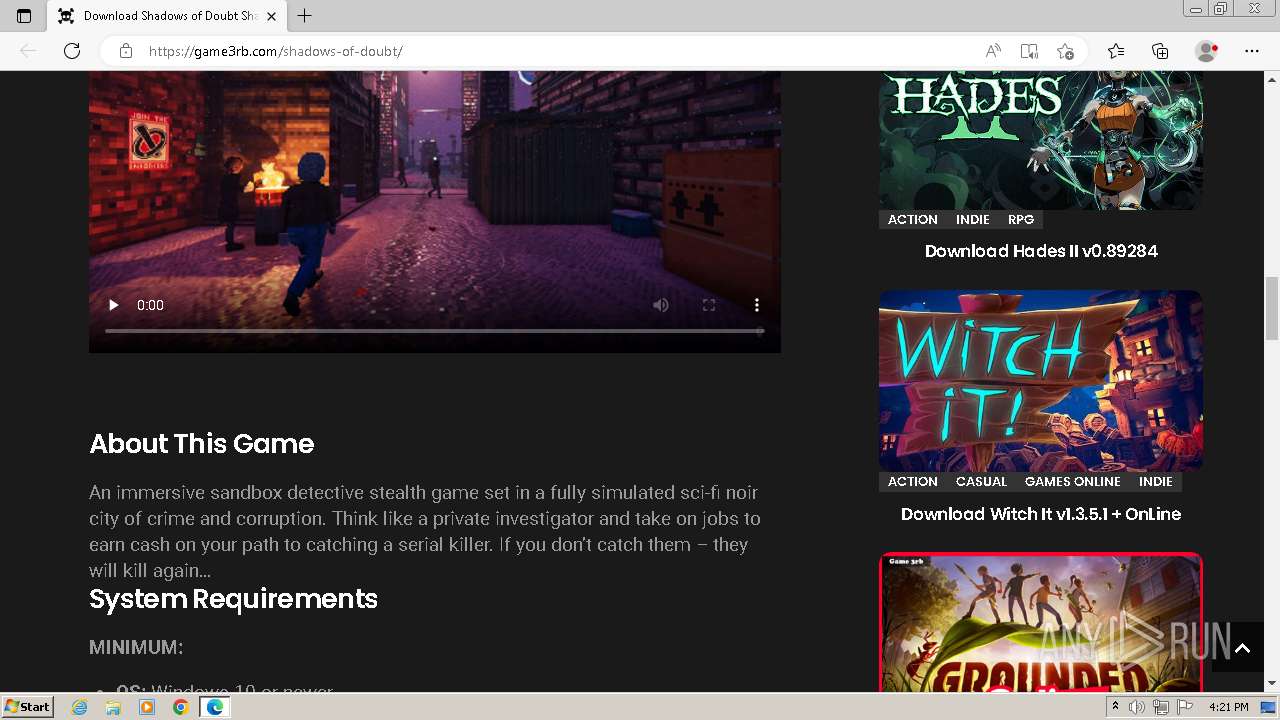Click the scroll-to-top arrow button
Viewport: 1280px width, 720px height.
(1242, 648)
